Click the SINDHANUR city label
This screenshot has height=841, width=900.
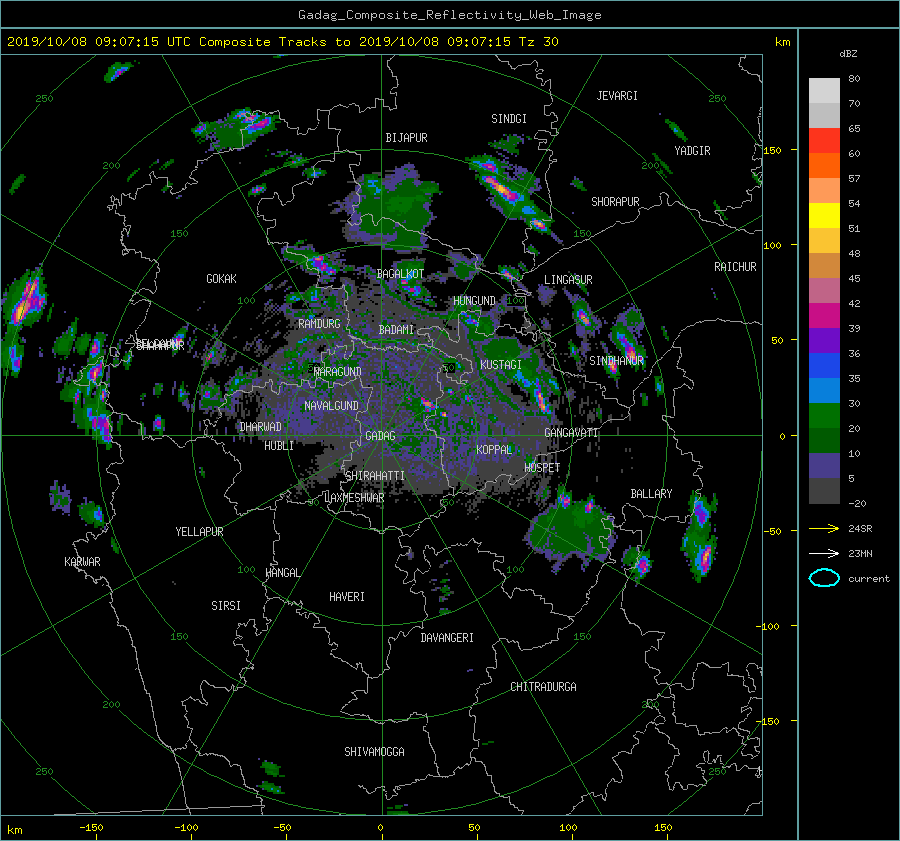tap(616, 361)
